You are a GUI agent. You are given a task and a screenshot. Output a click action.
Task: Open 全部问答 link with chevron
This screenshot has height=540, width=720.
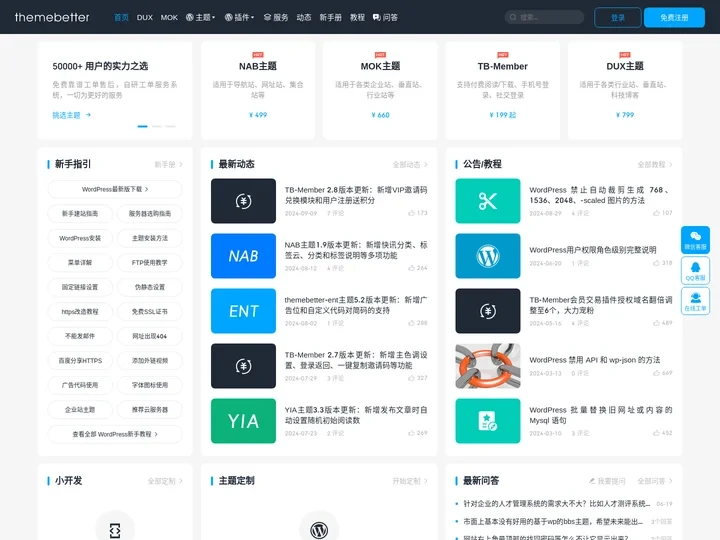tap(655, 481)
